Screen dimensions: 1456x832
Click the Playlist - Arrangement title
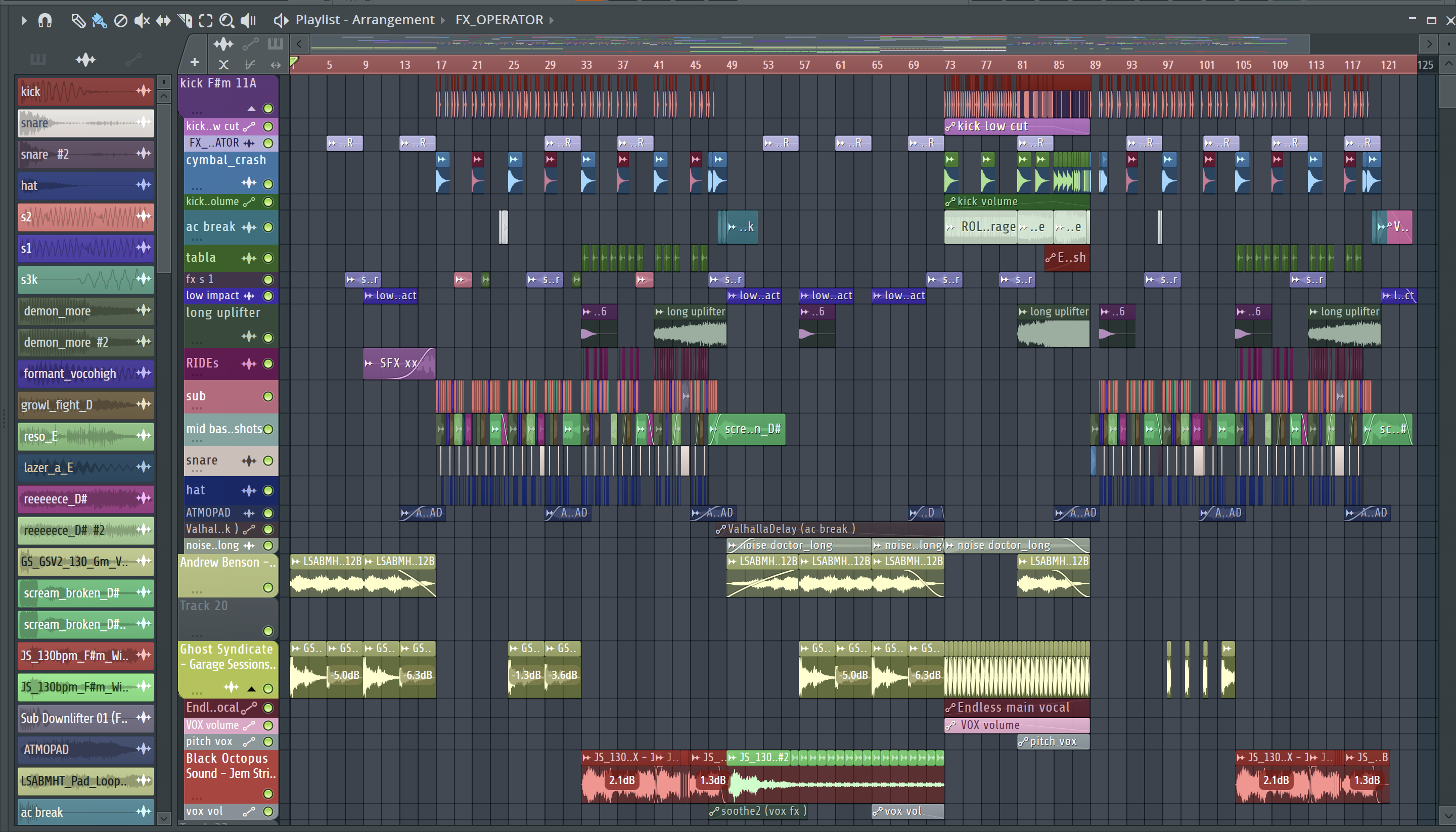(365, 20)
